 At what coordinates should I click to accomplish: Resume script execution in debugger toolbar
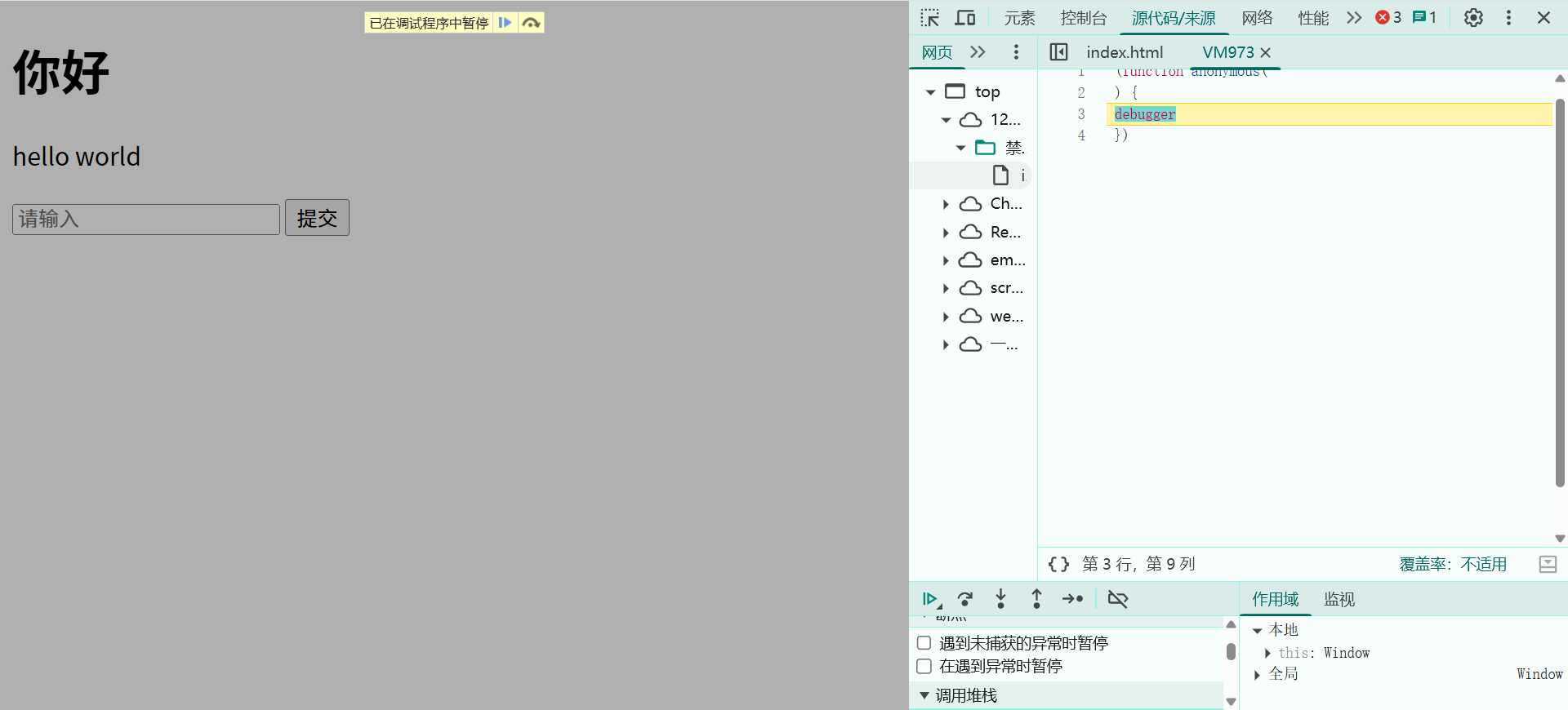click(x=931, y=599)
